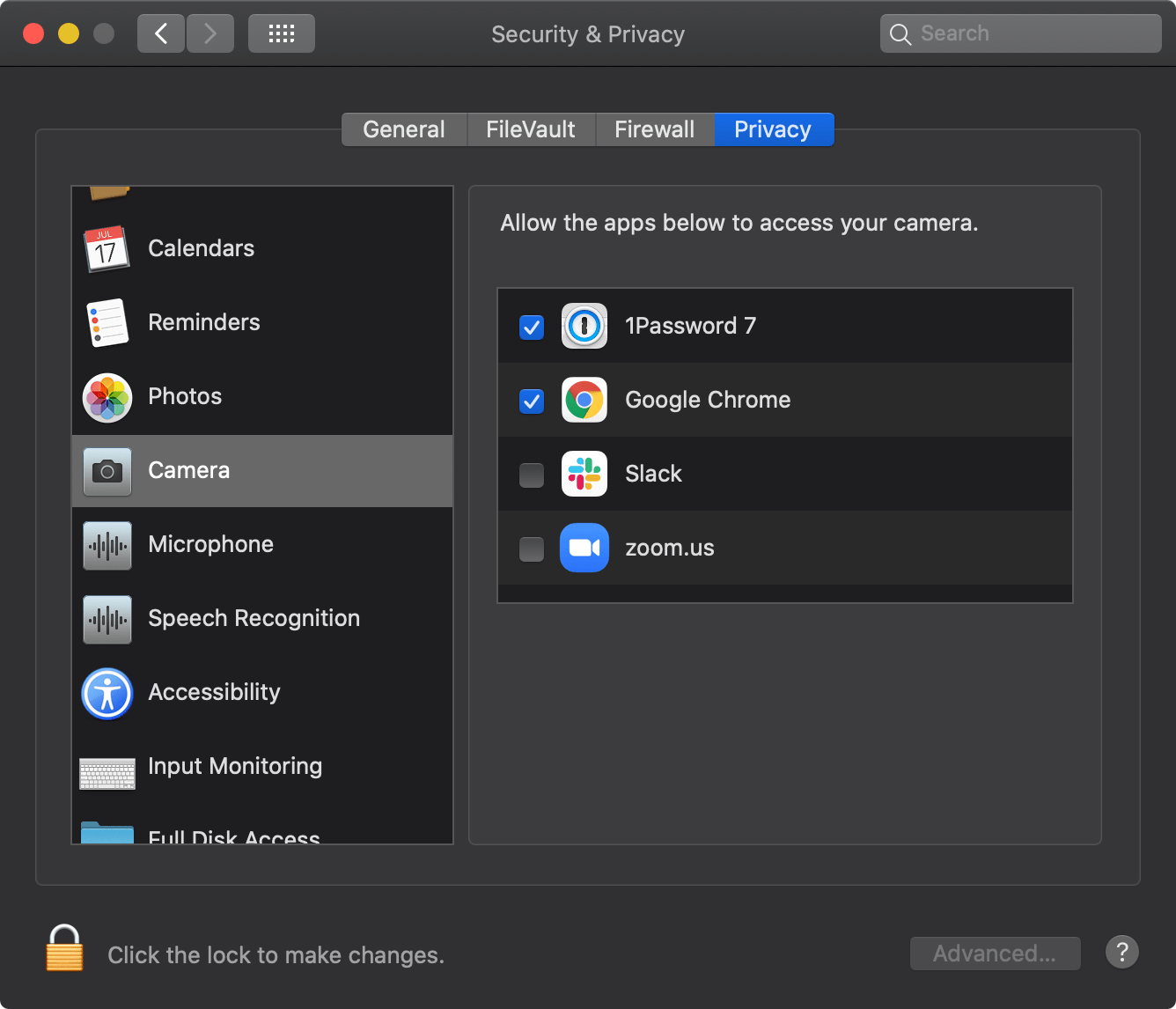Click the Accessibility figure icon

[107, 693]
